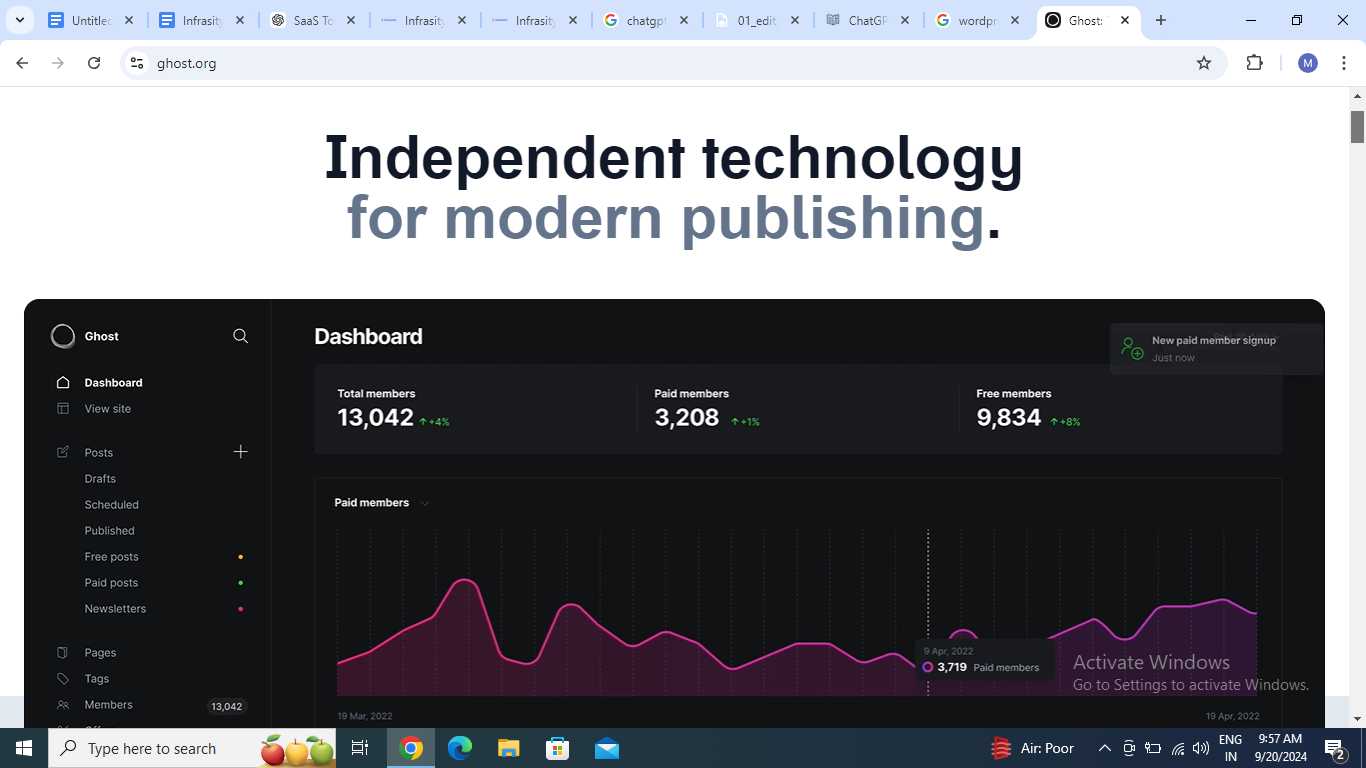
Task: Click the Pages icon in sidebar
Action: 63,652
